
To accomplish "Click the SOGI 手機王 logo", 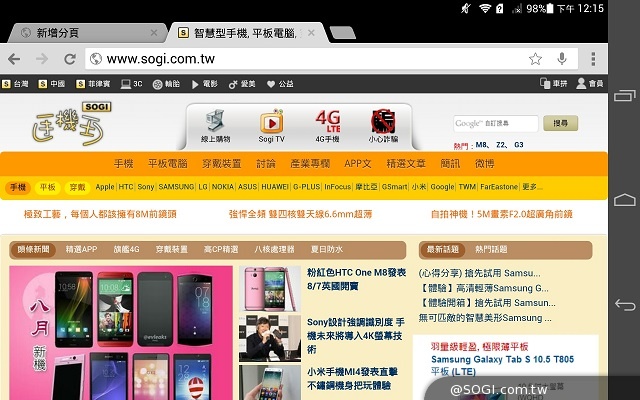I will (72, 124).
